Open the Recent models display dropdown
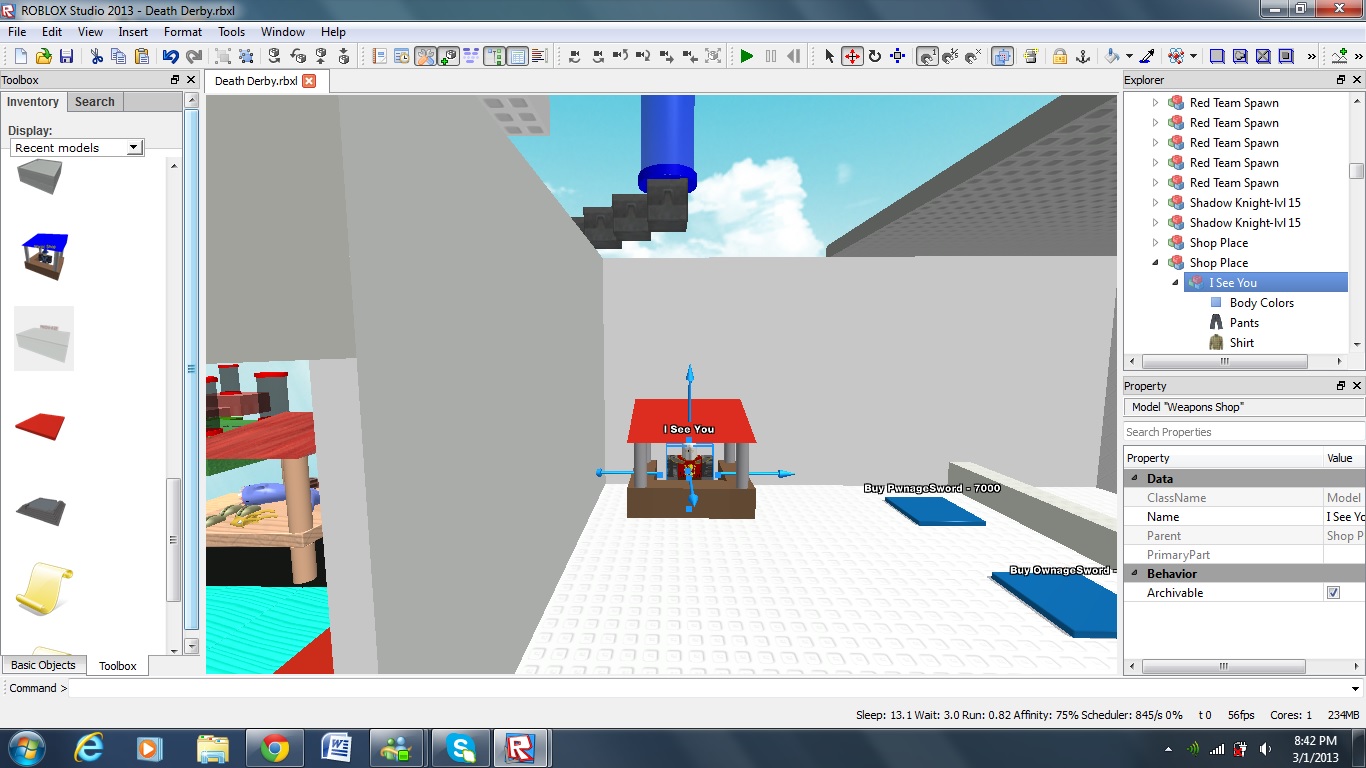Image resolution: width=1366 pixels, height=768 pixels. click(77, 147)
